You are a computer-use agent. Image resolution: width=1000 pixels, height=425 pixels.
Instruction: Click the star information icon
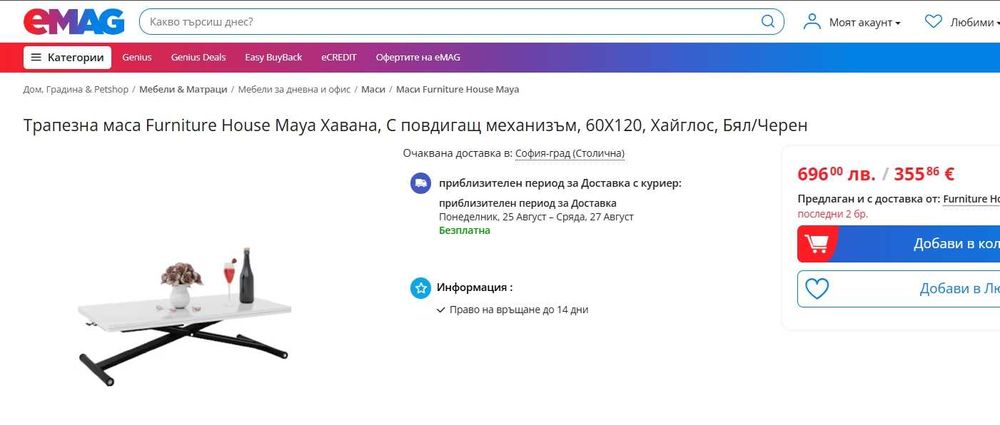(420, 288)
